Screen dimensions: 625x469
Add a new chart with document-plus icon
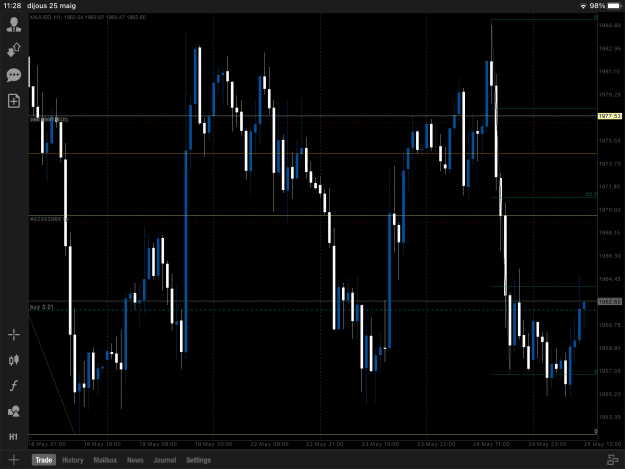[x=14, y=101]
